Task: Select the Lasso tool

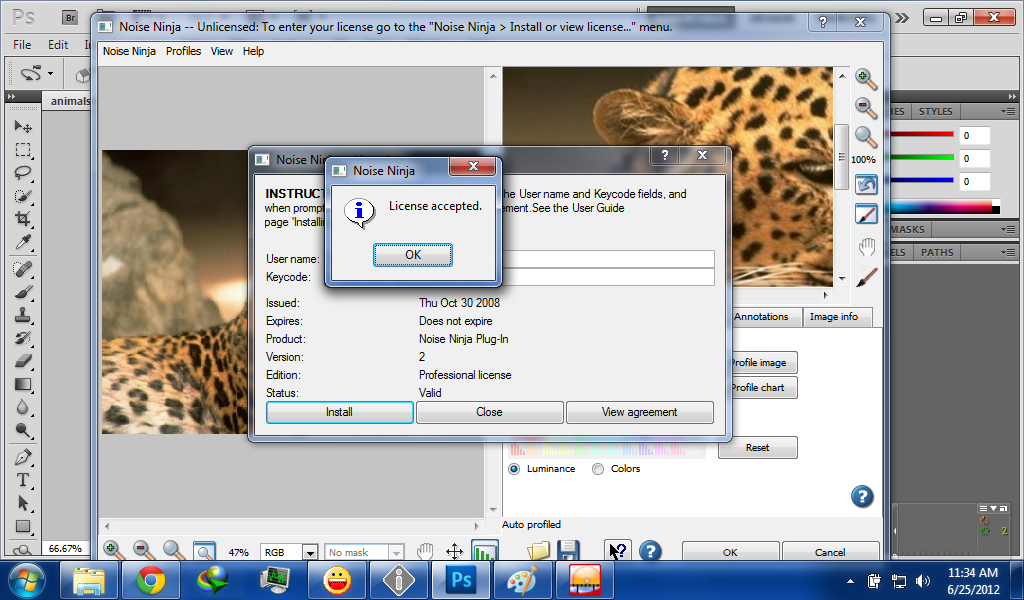Action: (x=24, y=173)
